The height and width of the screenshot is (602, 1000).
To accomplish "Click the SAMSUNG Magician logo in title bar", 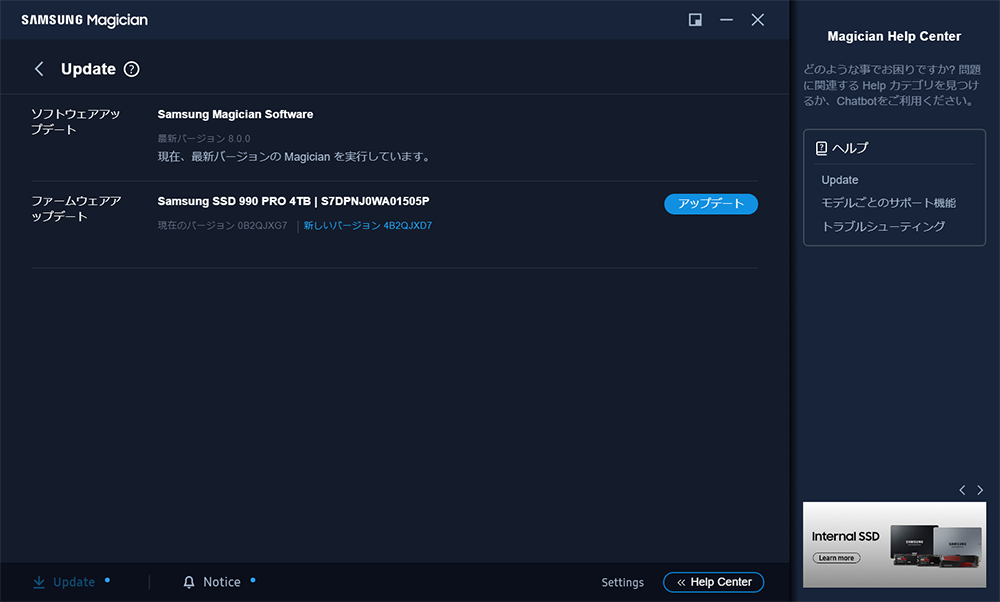I will 84,20.
